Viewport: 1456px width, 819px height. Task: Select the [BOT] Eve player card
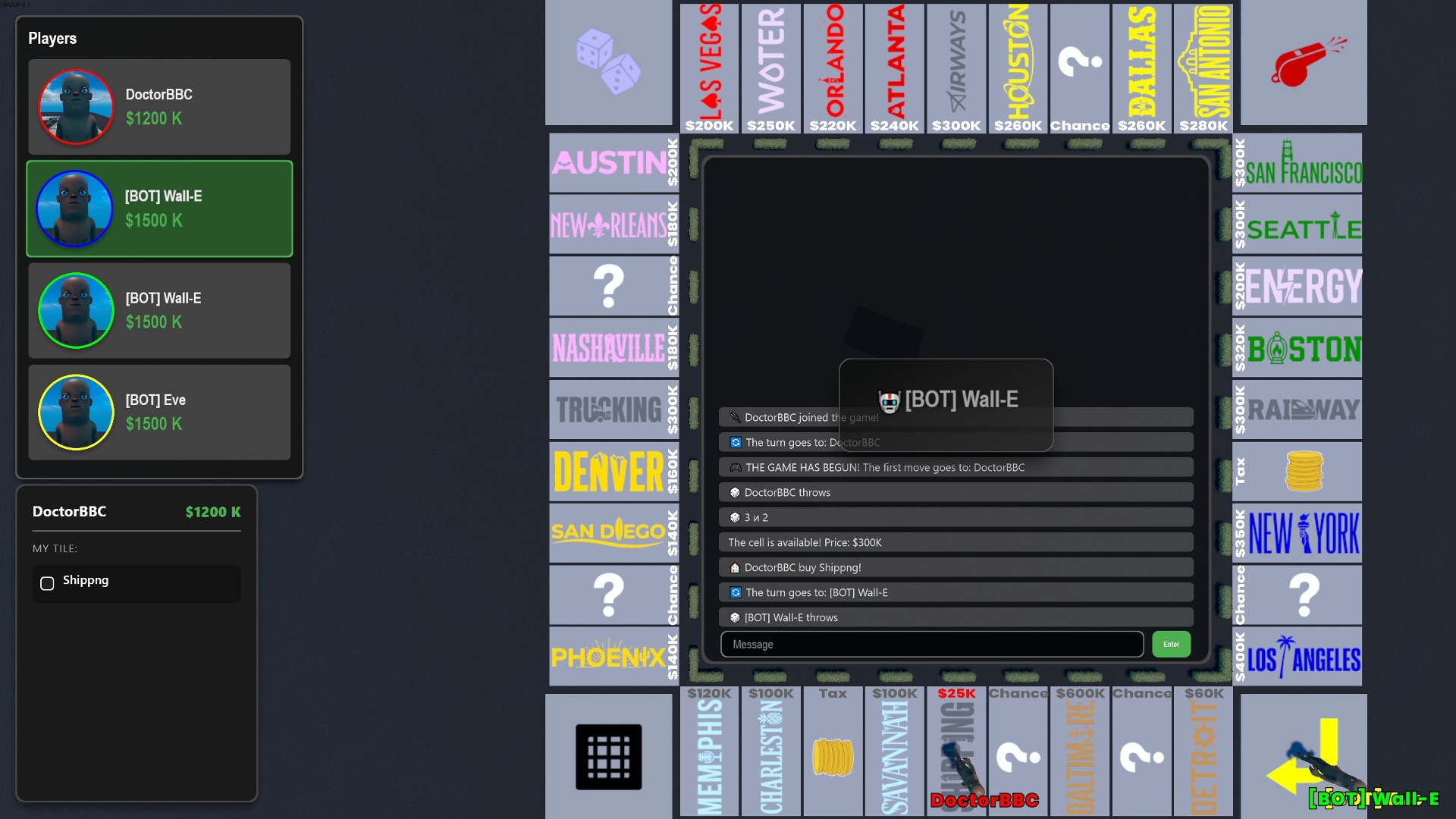point(159,413)
